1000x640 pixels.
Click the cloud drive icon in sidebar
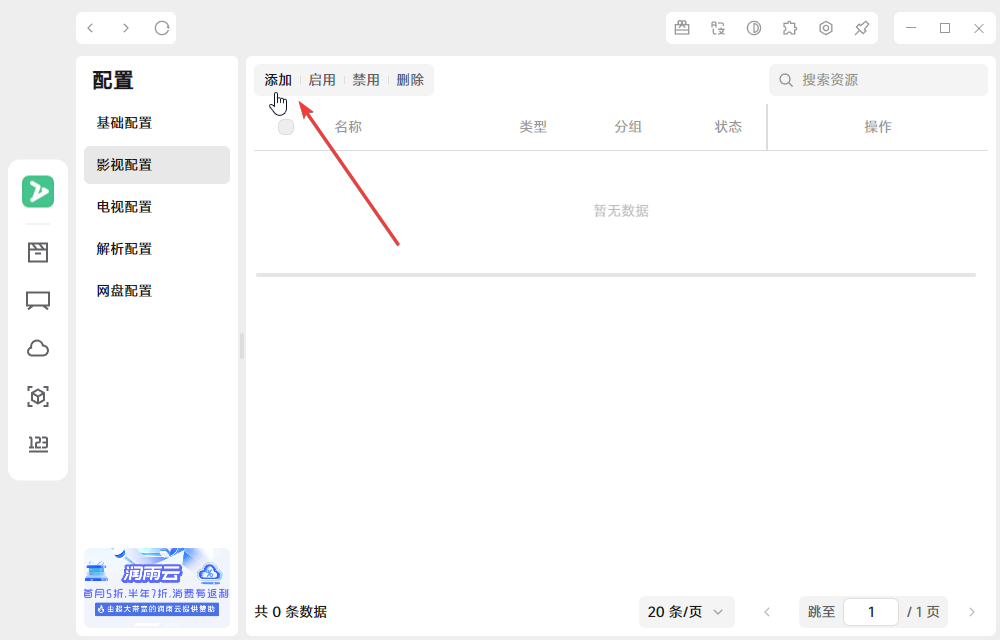click(37, 348)
